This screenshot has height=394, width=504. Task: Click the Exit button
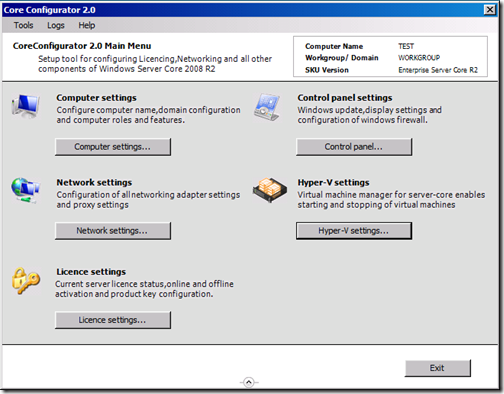(x=438, y=368)
